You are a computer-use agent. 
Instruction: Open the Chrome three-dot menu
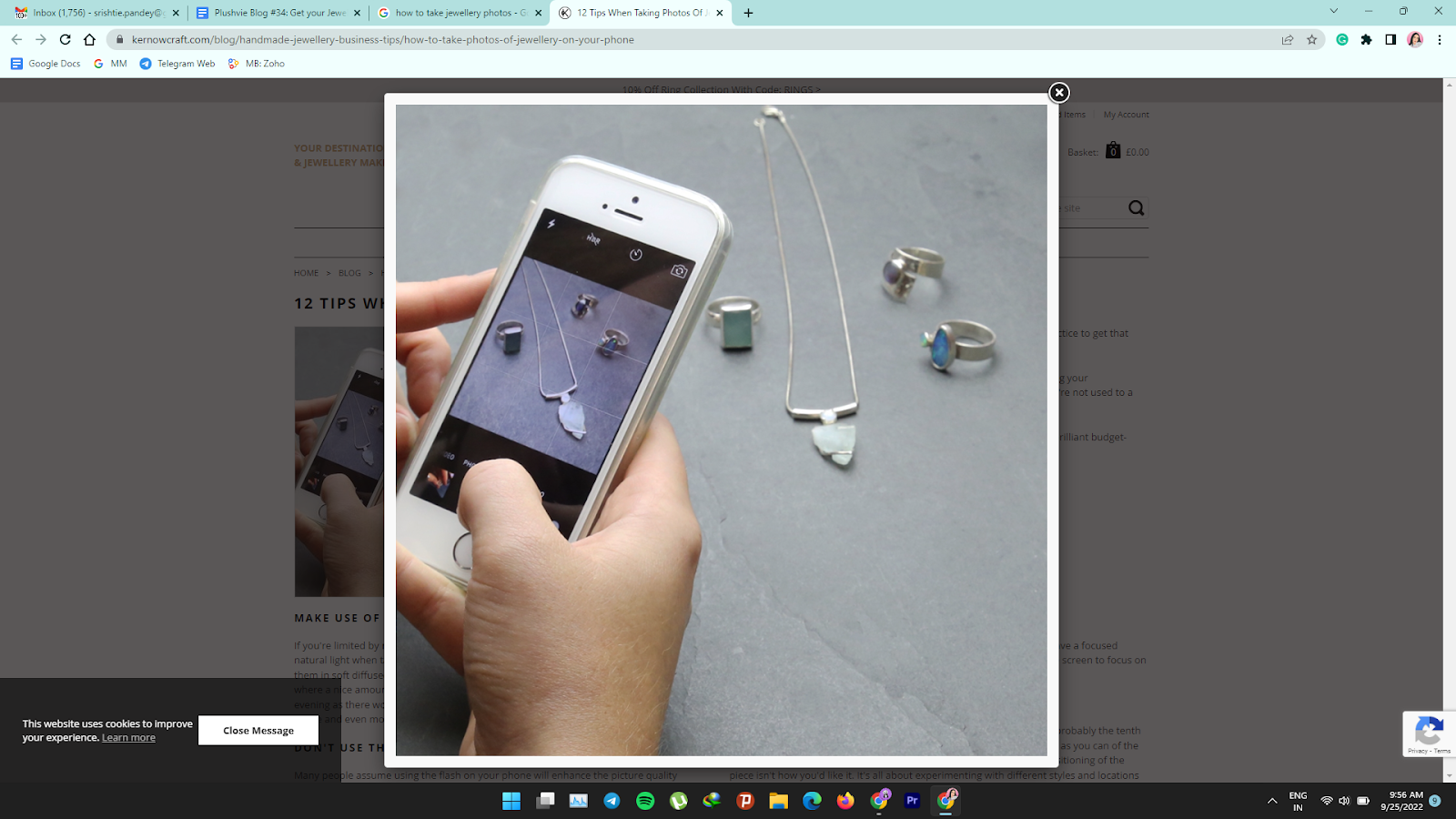click(x=1440, y=39)
